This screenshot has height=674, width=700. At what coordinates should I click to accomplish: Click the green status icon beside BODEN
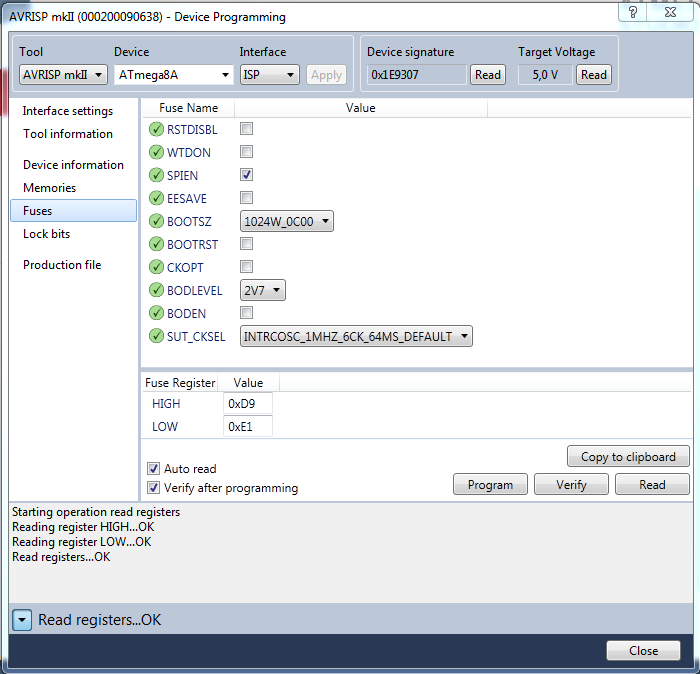tap(156, 313)
